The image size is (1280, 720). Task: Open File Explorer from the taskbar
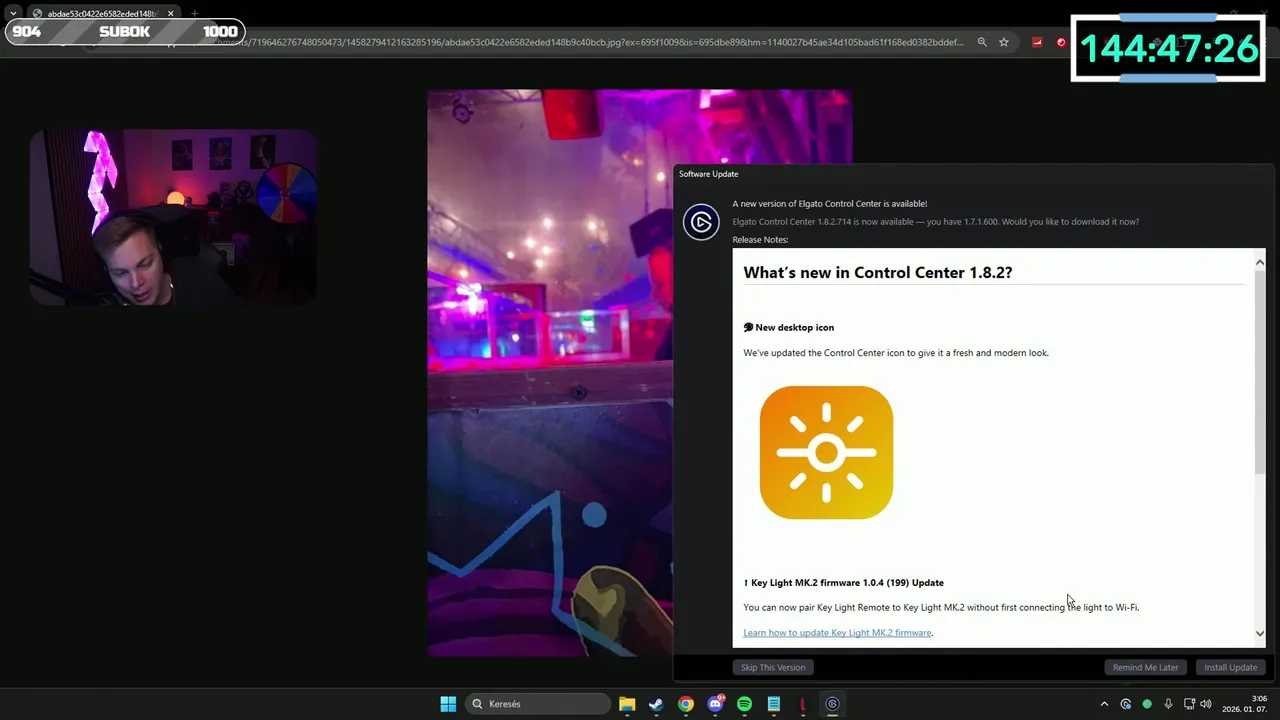627,704
